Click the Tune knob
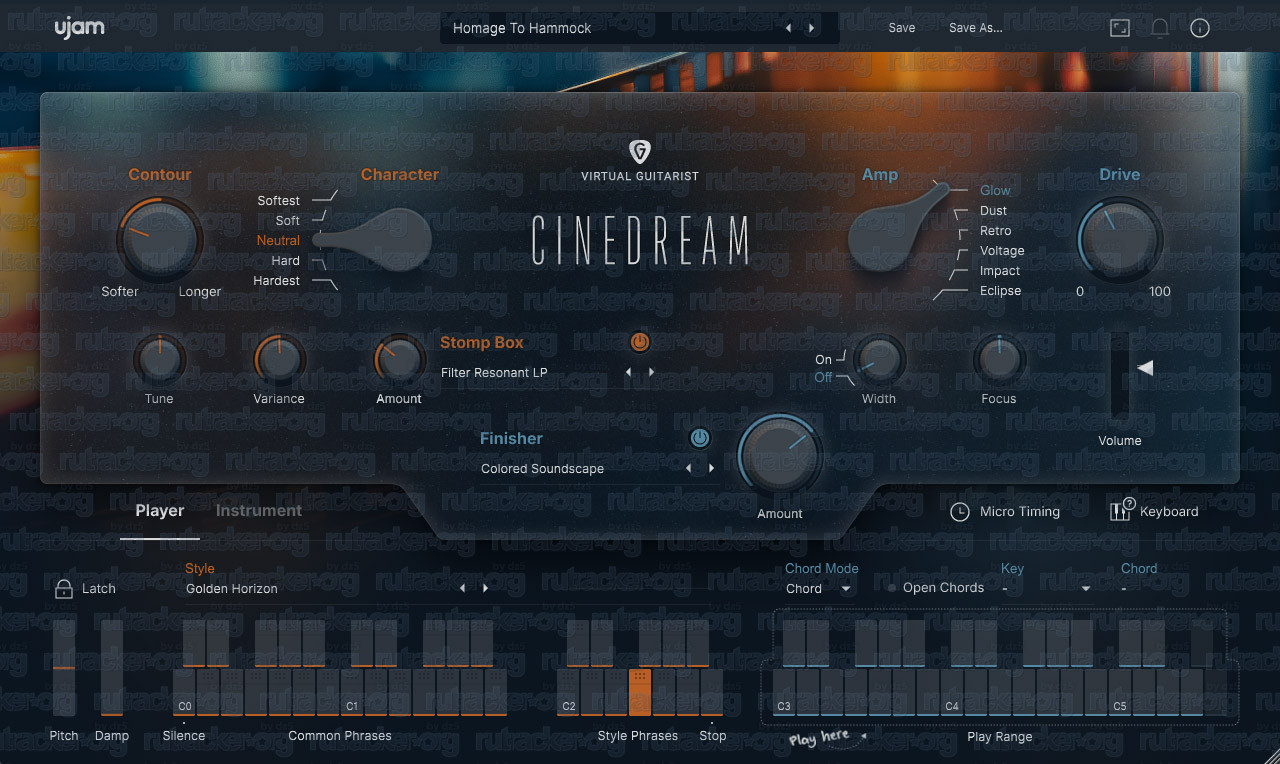The height and width of the screenshot is (764, 1280). click(159, 359)
